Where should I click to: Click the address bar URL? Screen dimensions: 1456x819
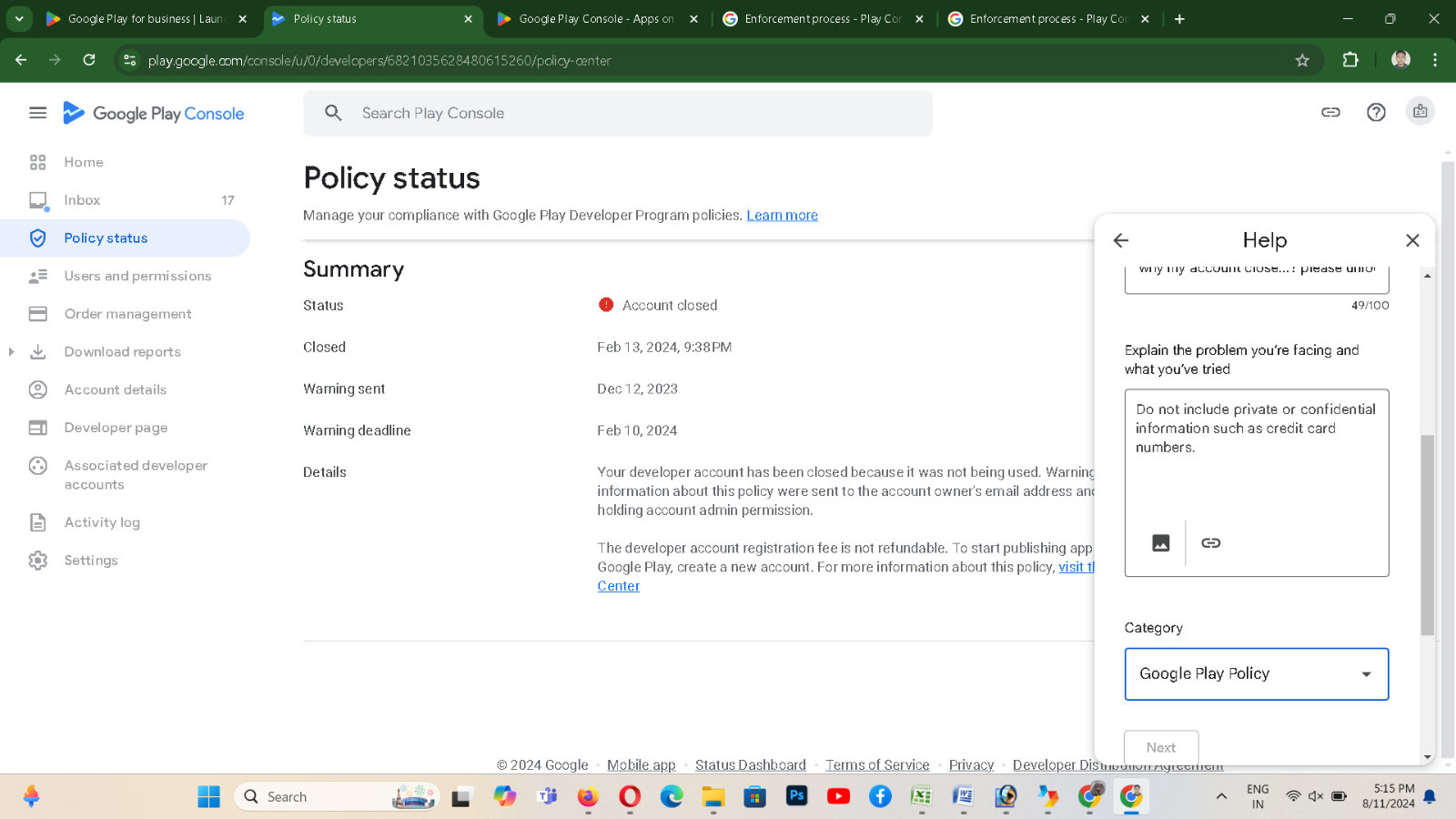379,61
